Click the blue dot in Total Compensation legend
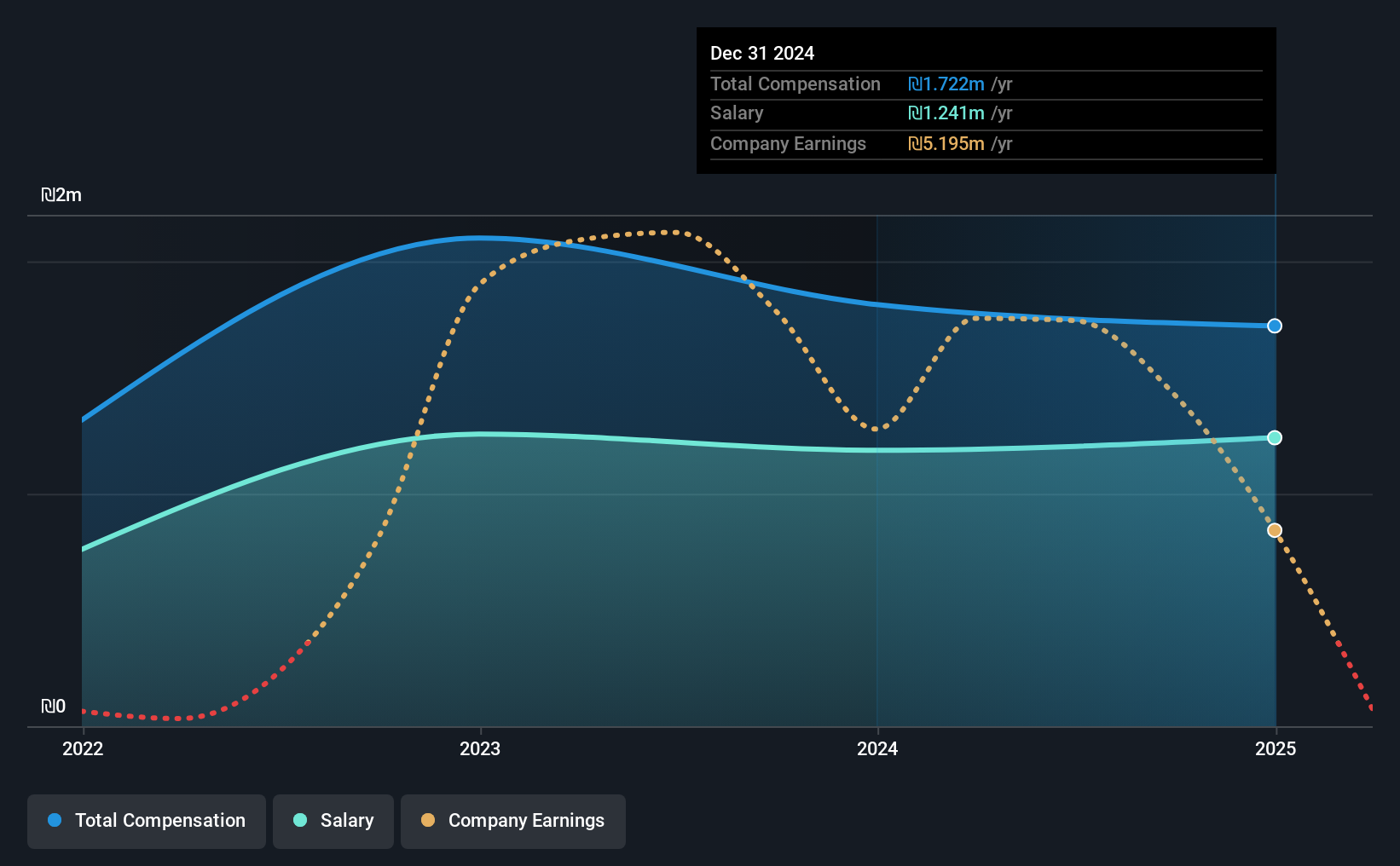Image resolution: width=1400 pixels, height=866 pixels. (x=55, y=820)
